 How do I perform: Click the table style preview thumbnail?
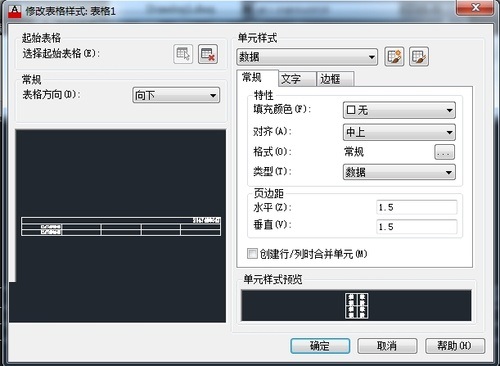click(x=121, y=226)
